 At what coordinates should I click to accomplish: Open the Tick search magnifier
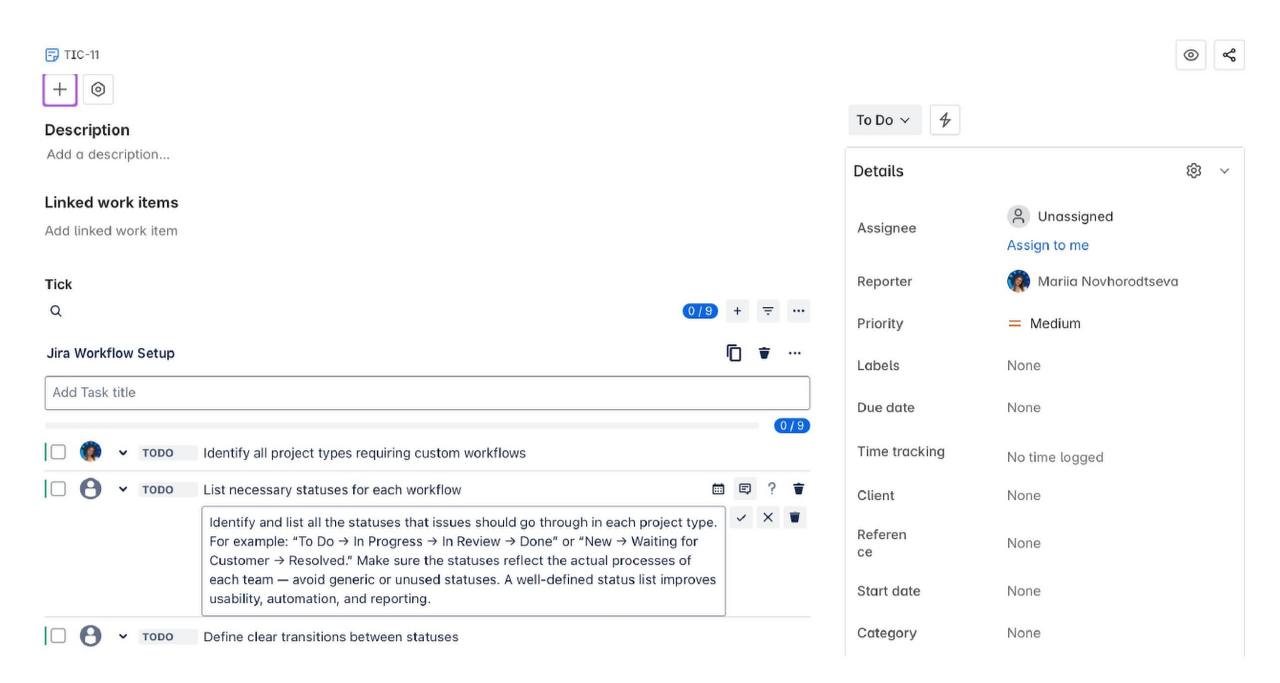(56, 311)
